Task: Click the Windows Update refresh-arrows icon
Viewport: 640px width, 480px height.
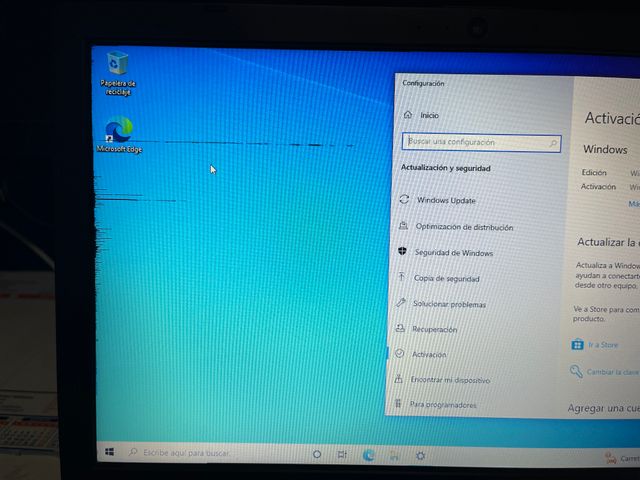Action: pyautogui.click(x=404, y=199)
